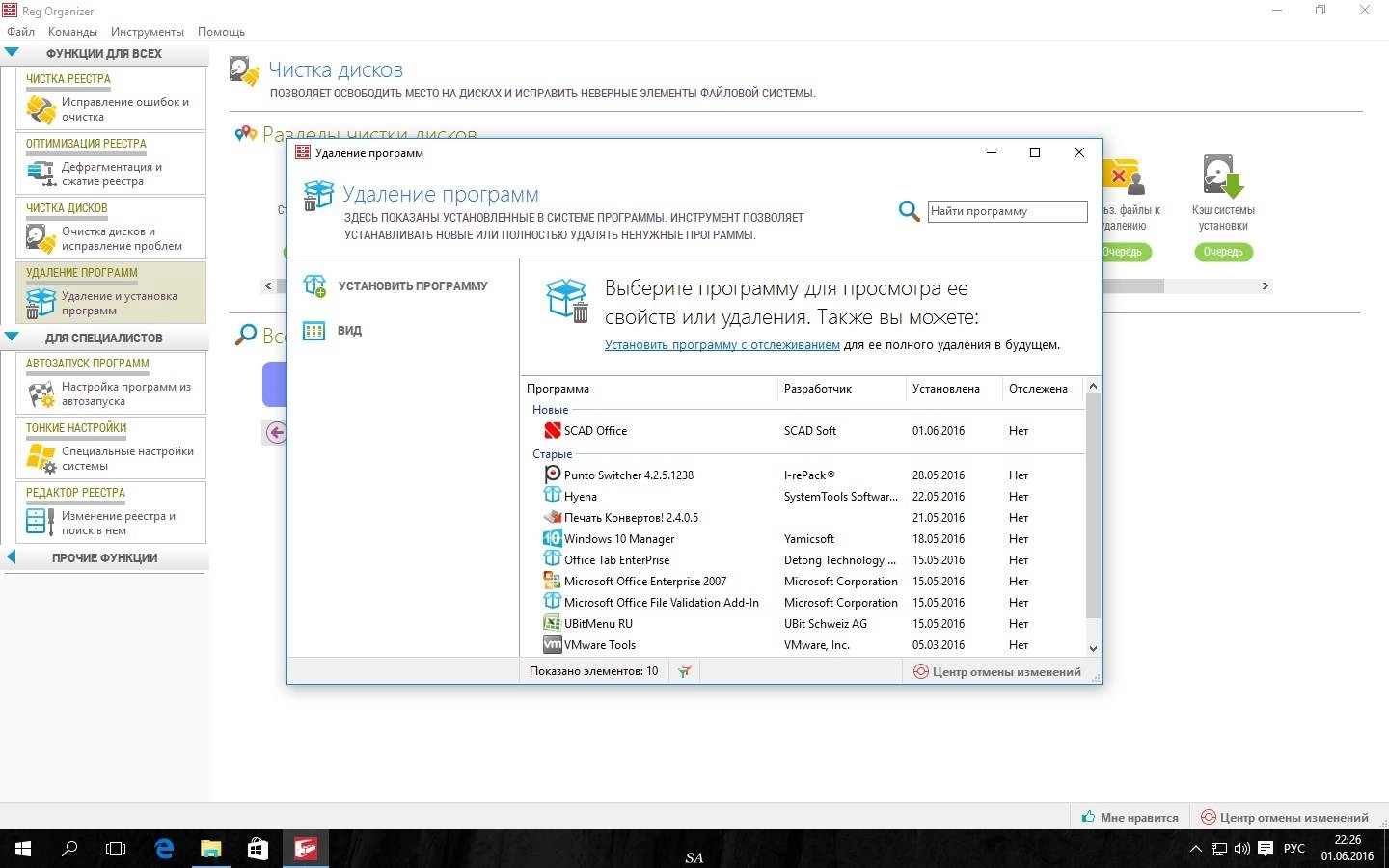The image size is (1389, 868).
Task: Open the Файл menu
Action: point(20,32)
